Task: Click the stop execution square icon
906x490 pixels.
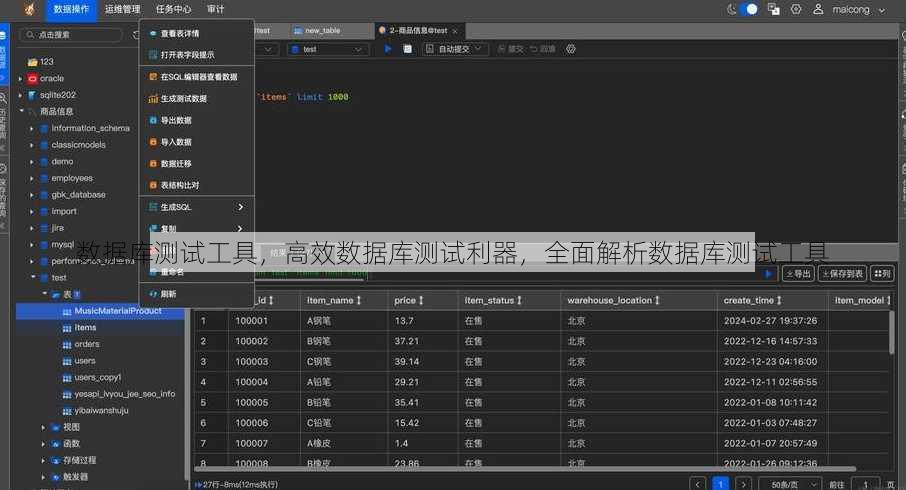Action: (x=407, y=49)
